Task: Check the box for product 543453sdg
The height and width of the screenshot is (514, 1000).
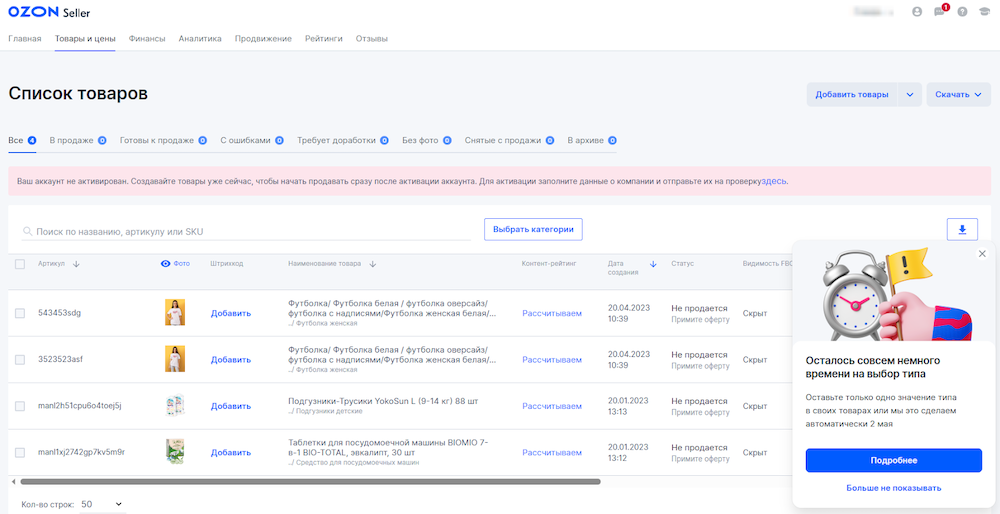Action: 20,313
